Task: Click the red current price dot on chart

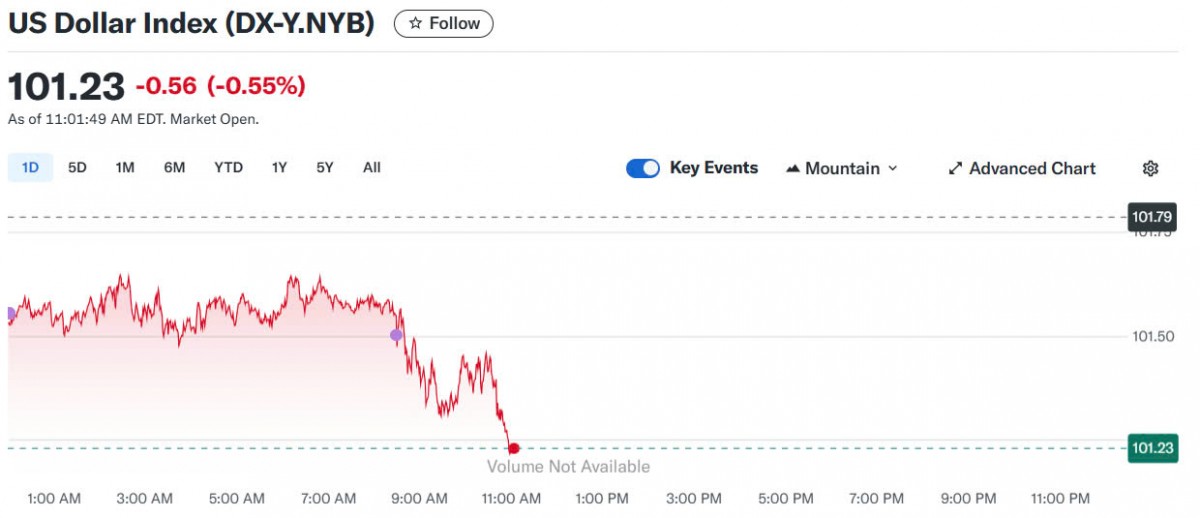Action: coord(513,448)
